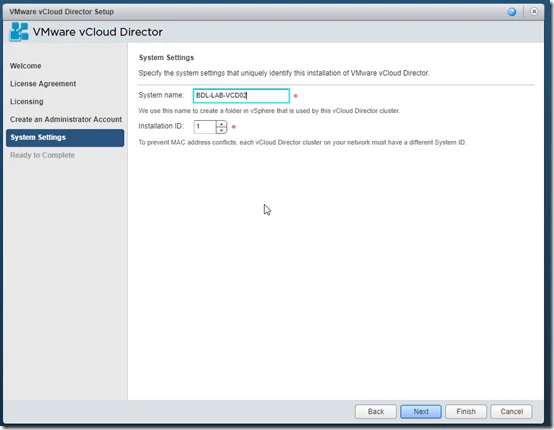Cancel the setup wizard

(x=511, y=411)
